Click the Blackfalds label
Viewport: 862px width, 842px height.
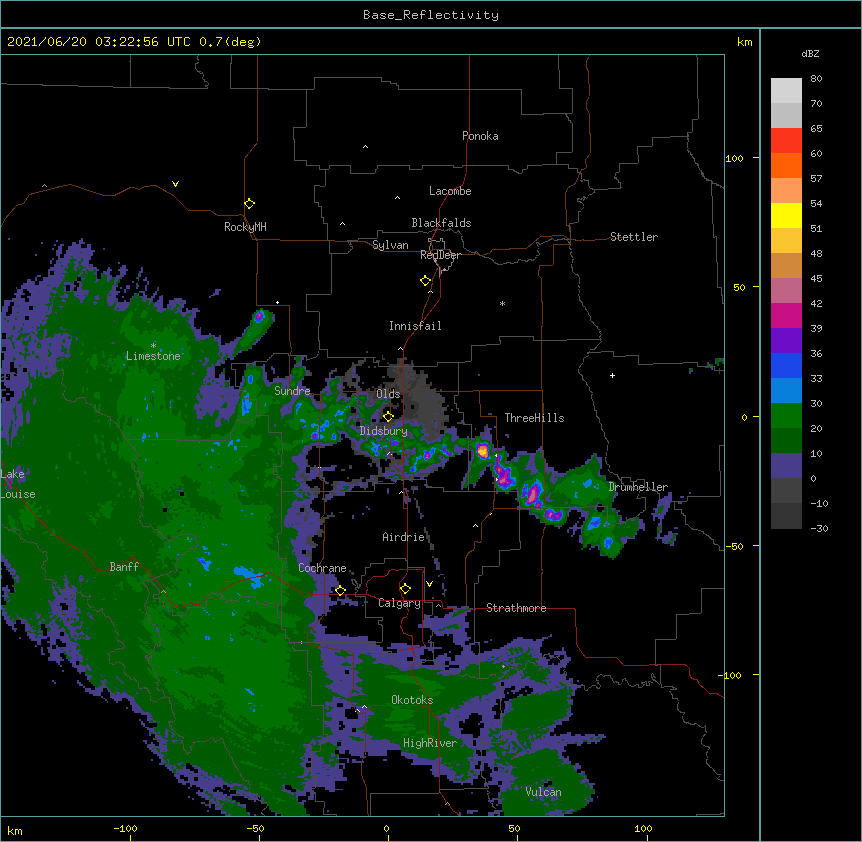(441, 223)
